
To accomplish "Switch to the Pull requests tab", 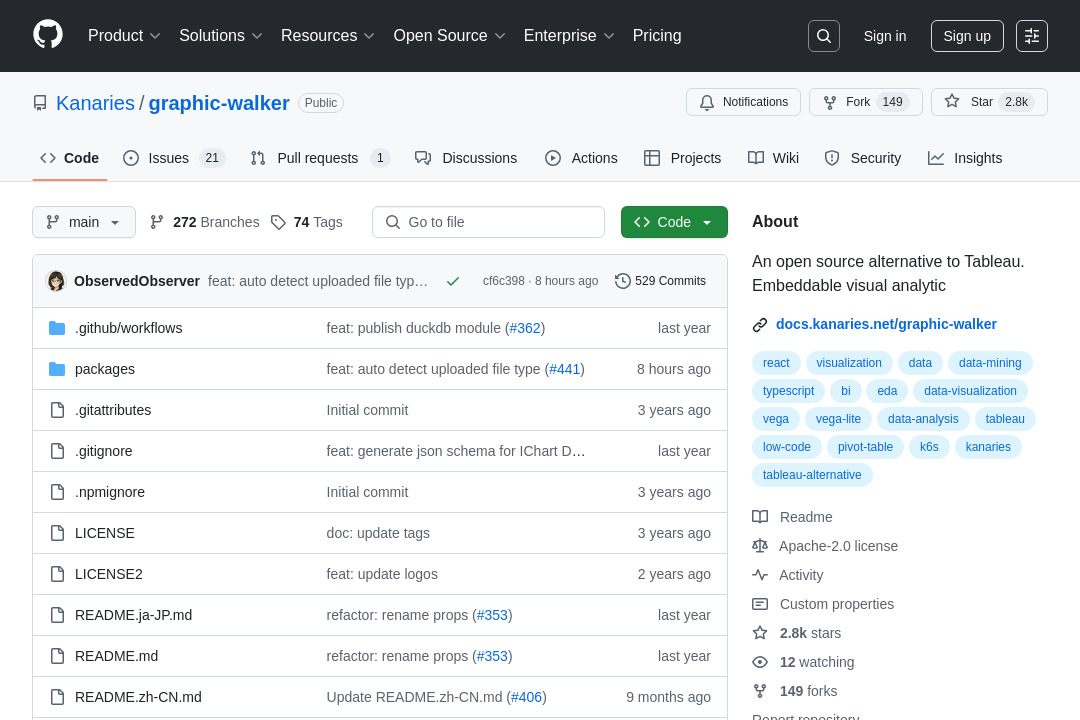I will [320, 158].
